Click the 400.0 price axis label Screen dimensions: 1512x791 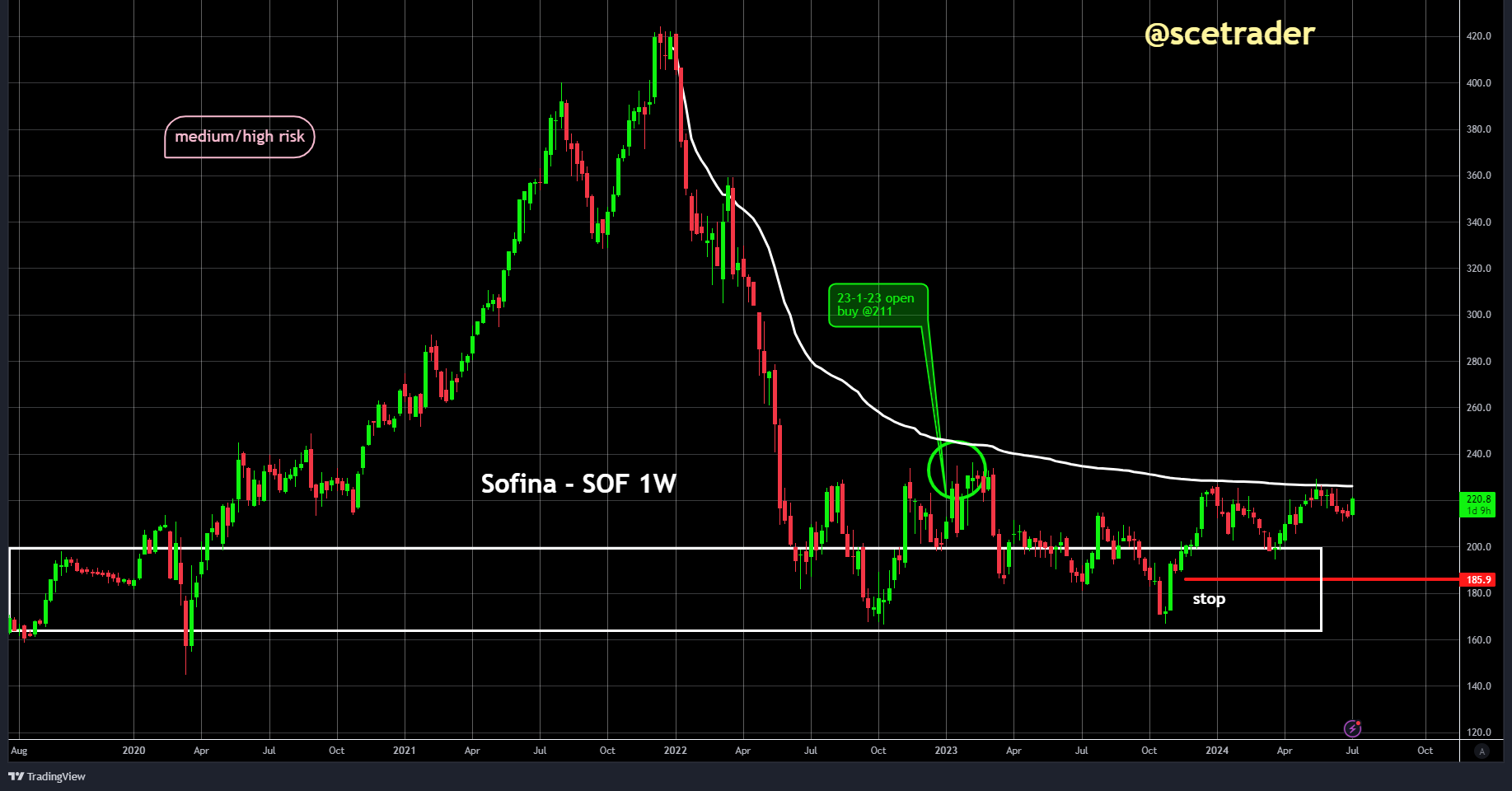1478,83
